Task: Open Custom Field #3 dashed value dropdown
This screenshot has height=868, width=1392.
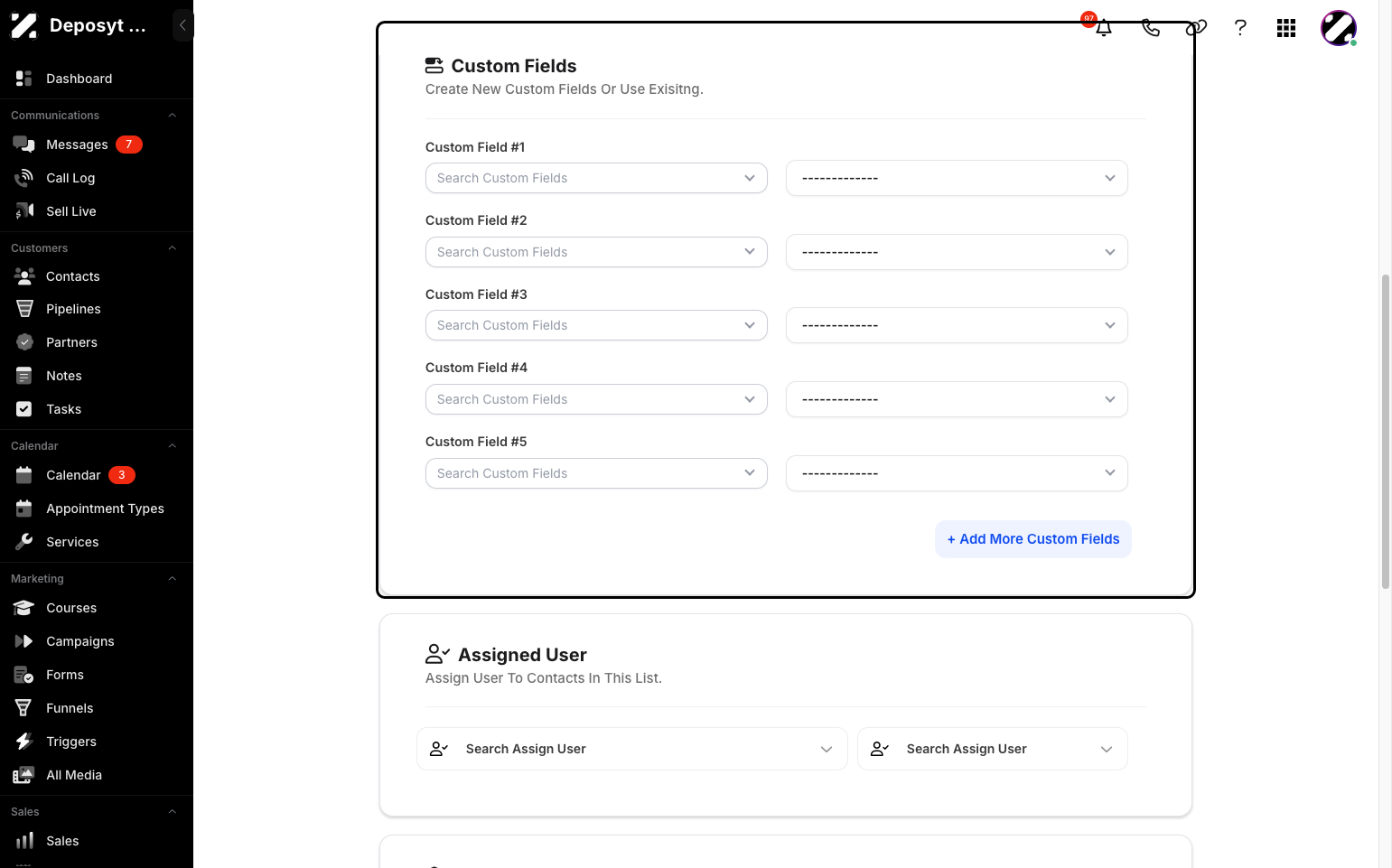Action: coord(957,325)
